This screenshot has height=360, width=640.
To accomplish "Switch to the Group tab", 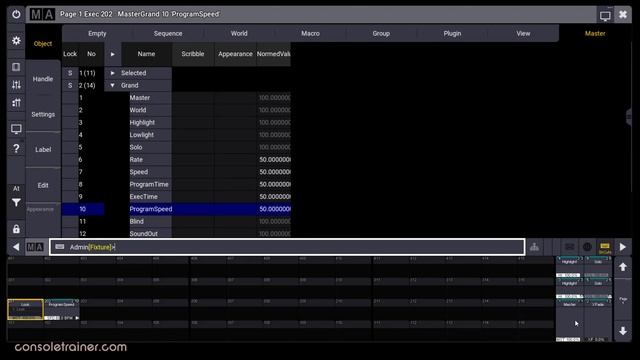I will 381,33.
